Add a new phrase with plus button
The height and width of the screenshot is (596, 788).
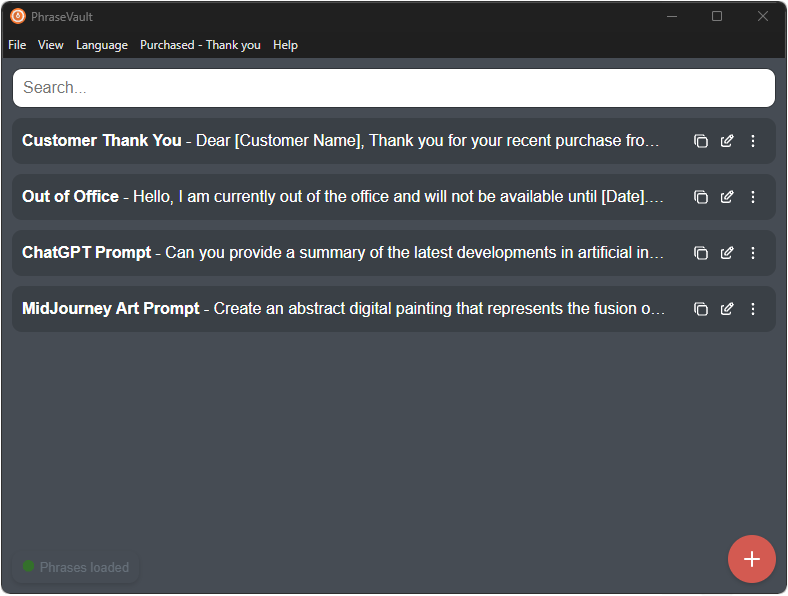coord(752,559)
